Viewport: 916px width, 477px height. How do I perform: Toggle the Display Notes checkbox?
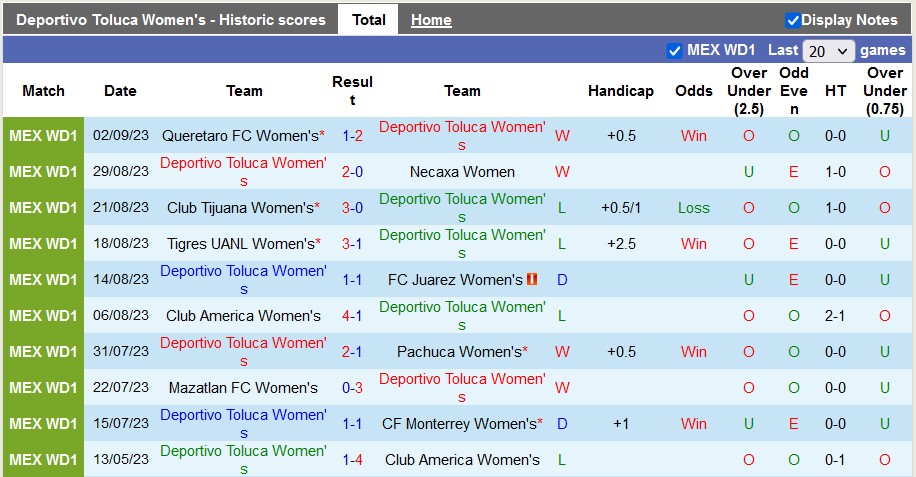[x=793, y=20]
